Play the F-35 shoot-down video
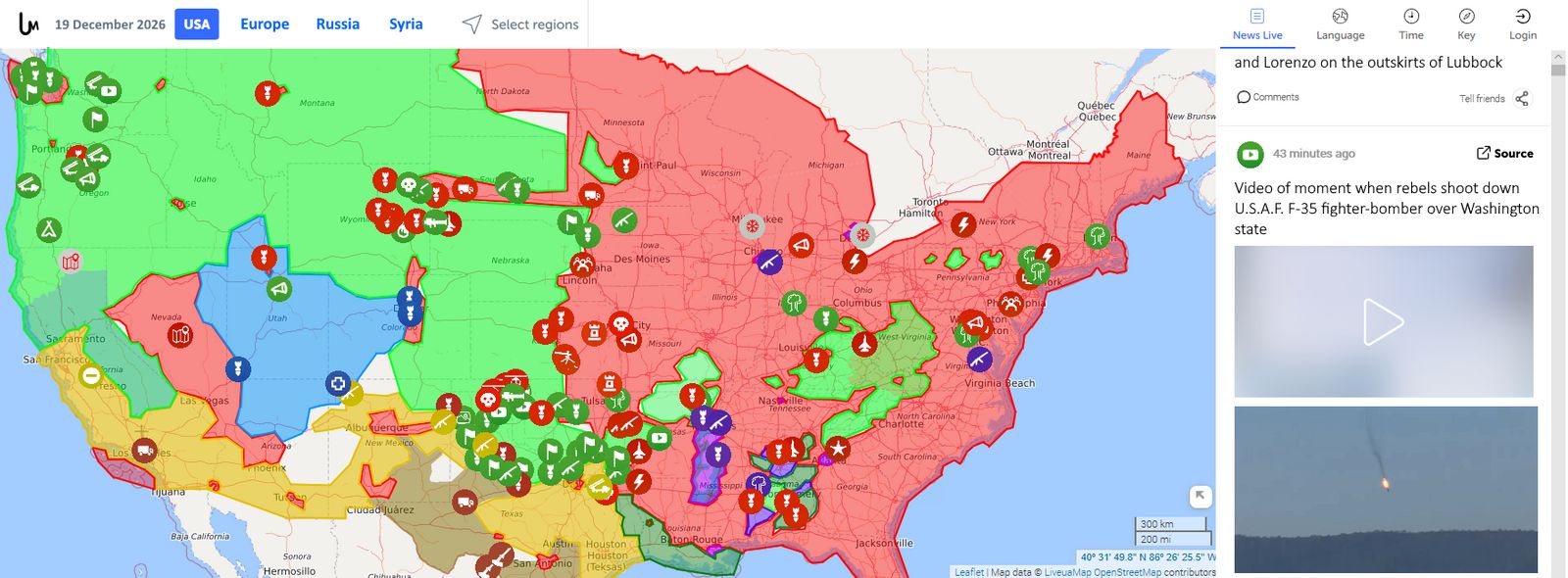Image resolution: width=1568 pixels, height=578 pixels. click(x=1384, y=321)
